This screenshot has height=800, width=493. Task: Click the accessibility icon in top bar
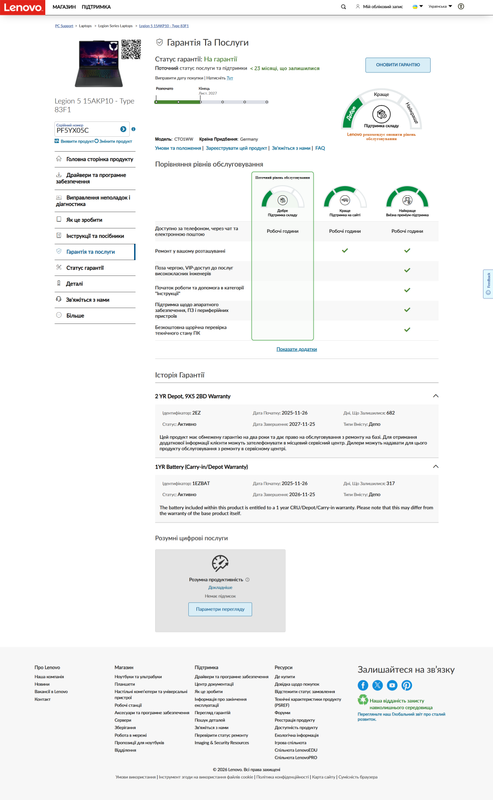tap(461, 7)
